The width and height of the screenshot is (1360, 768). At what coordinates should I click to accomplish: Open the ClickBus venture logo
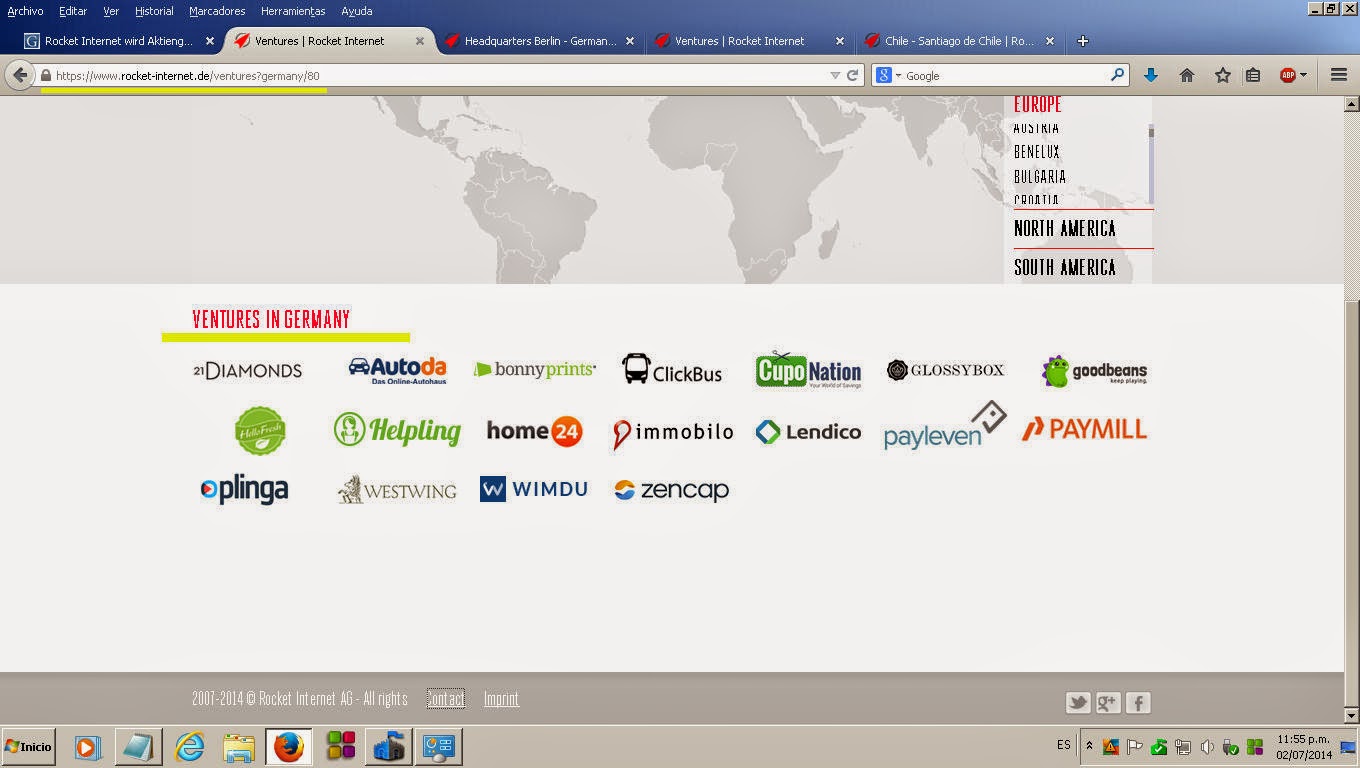[672, 370]
